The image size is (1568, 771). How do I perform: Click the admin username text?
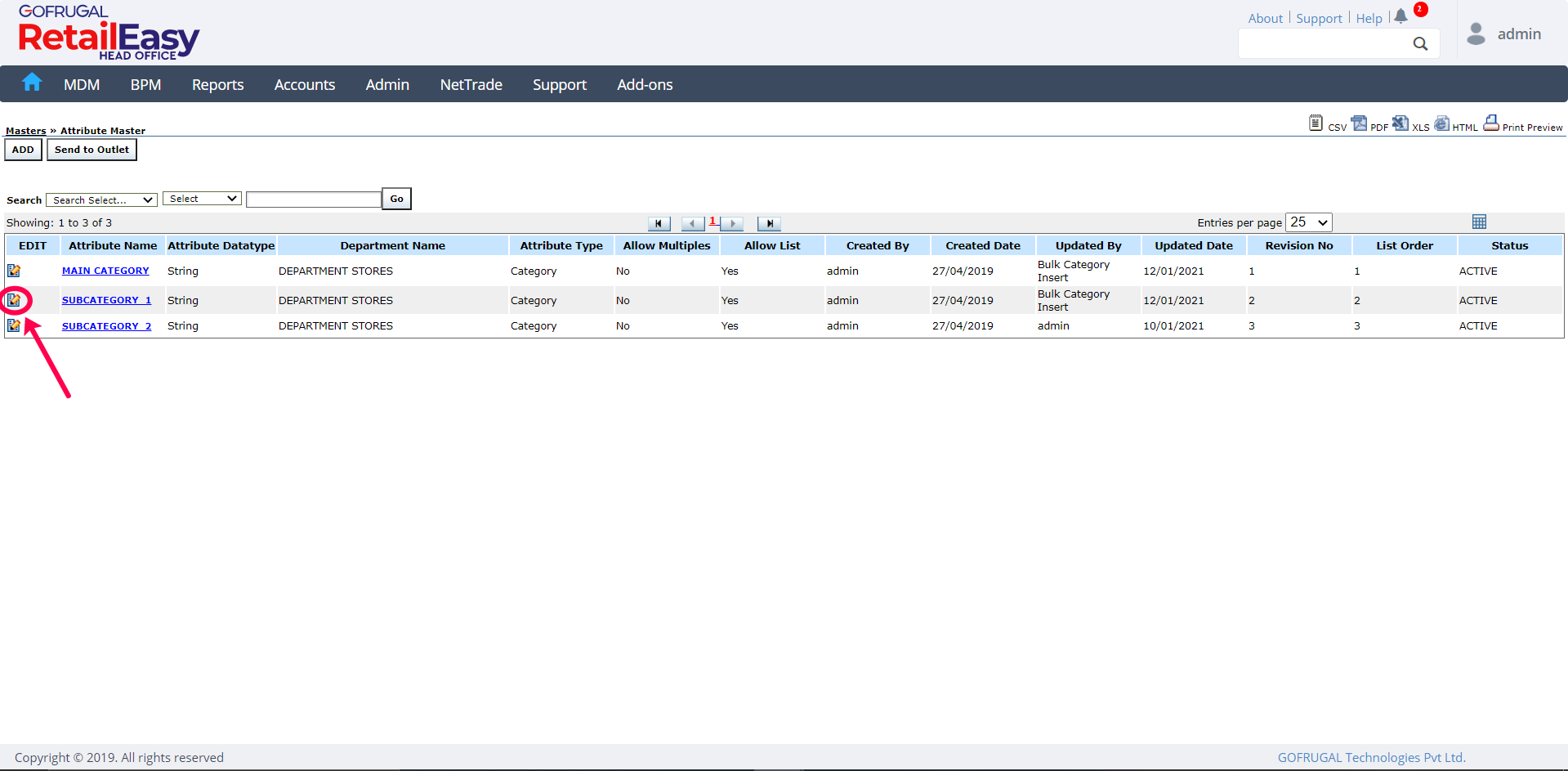tap(1519, 34)
